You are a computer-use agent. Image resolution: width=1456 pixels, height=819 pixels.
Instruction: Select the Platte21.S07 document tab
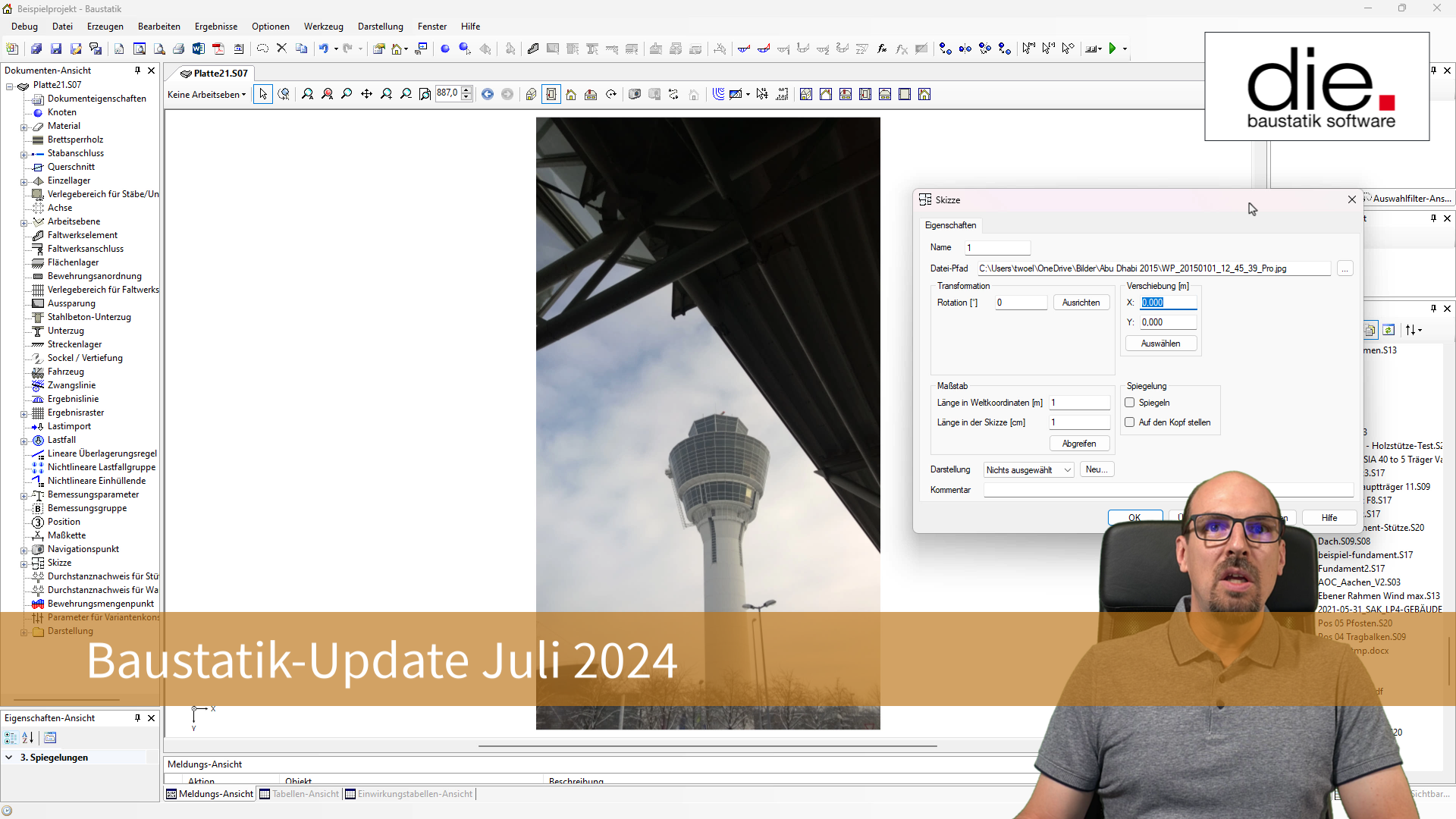click(215, 74)
